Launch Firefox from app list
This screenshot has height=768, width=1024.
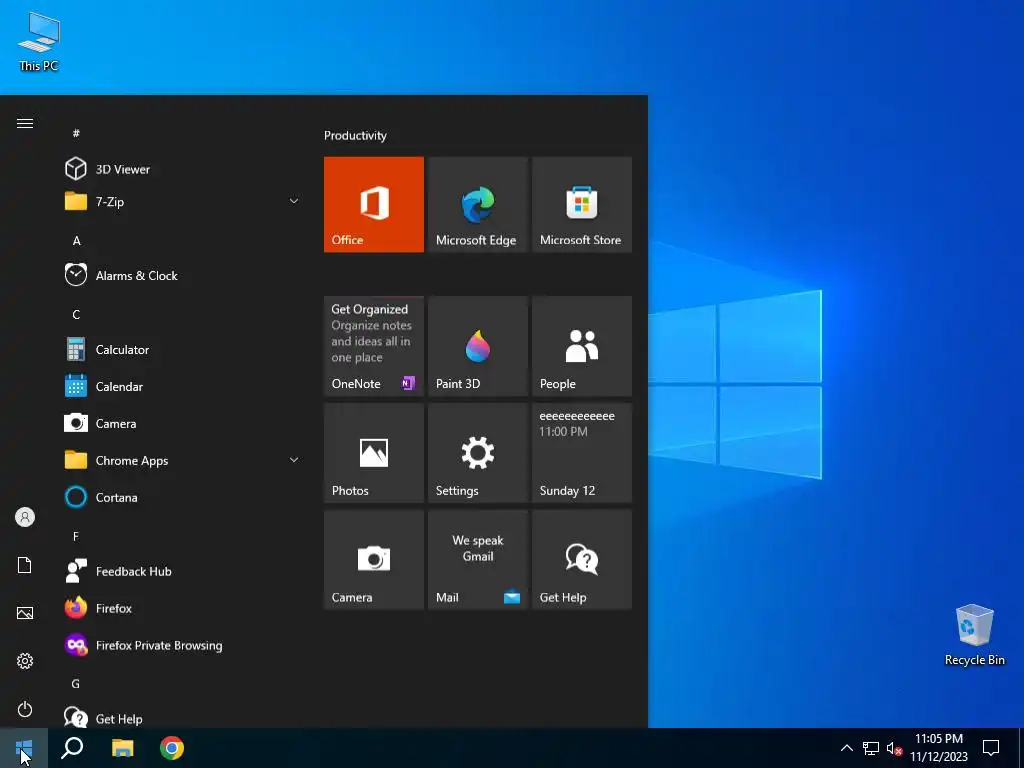(183, 608)
